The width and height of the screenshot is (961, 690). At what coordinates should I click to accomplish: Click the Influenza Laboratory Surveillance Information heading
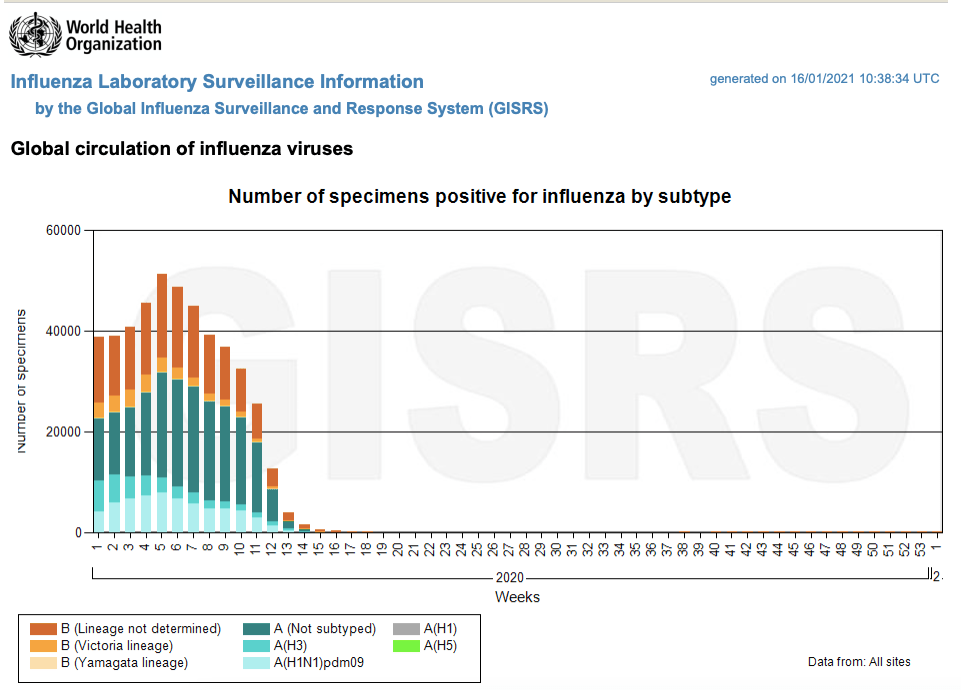[217, 82]
